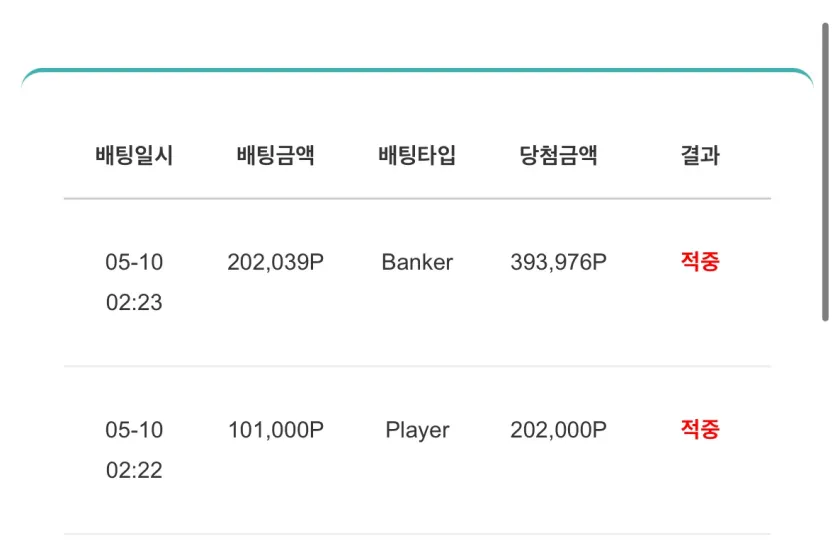Viewport: 835px width, 555px height.
Task: Click red 적중 result in Player row
Action: pos(700,429)
